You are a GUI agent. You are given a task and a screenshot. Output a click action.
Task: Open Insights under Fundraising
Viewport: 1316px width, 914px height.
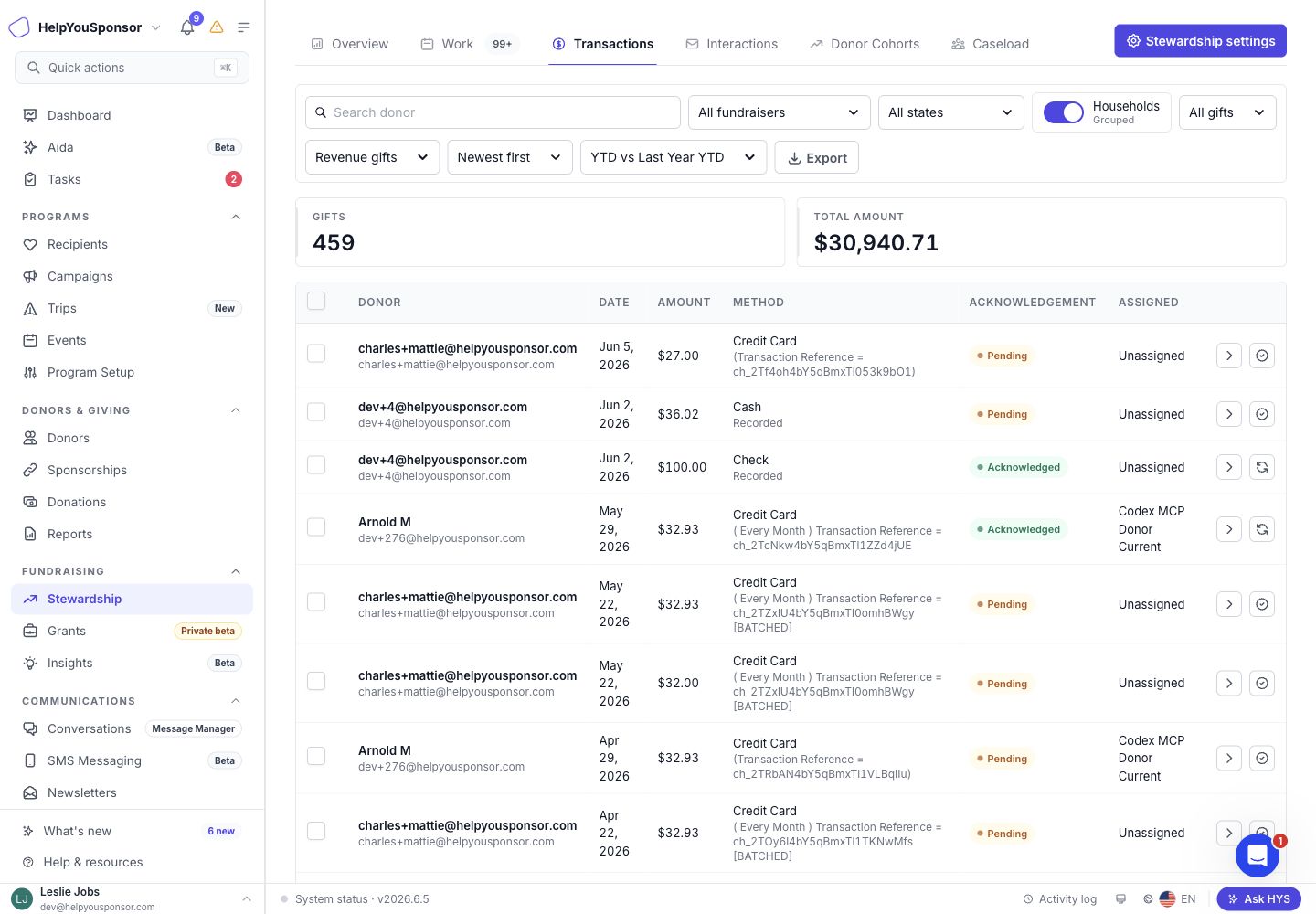132,663
